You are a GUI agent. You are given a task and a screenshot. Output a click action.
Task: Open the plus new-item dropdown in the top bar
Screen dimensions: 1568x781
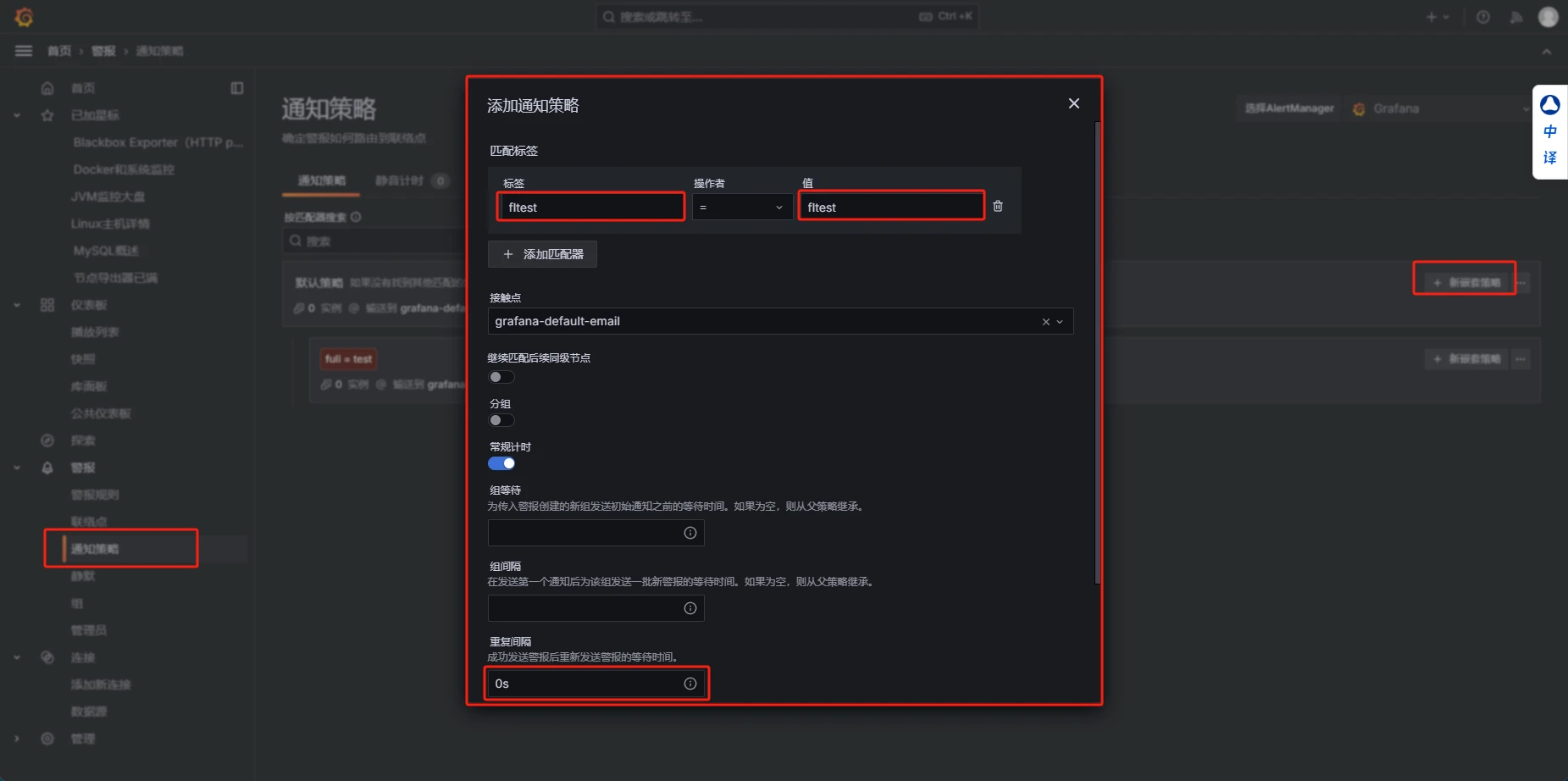1438,17
